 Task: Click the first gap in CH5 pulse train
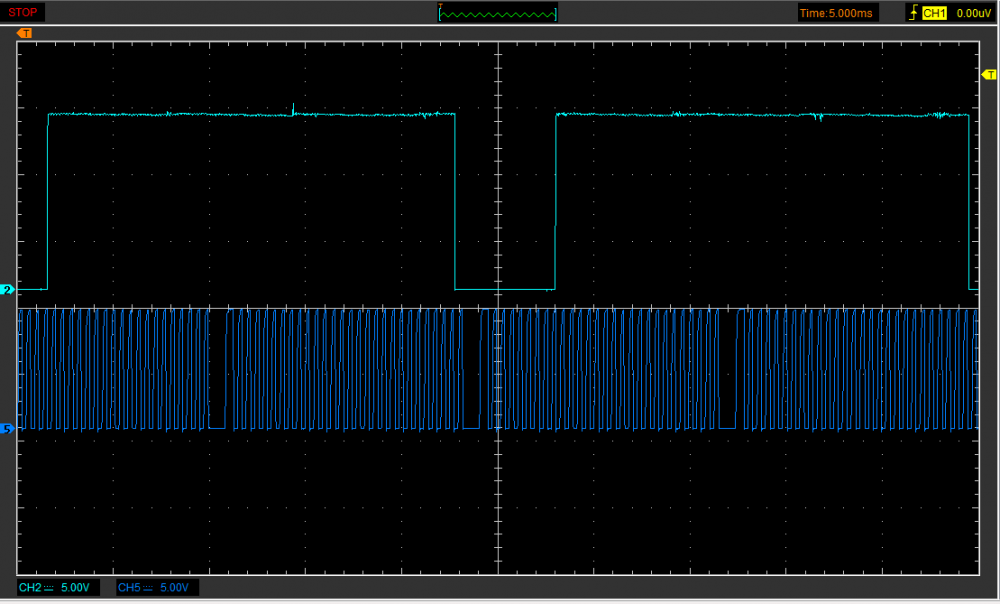(x=218, y=428)
